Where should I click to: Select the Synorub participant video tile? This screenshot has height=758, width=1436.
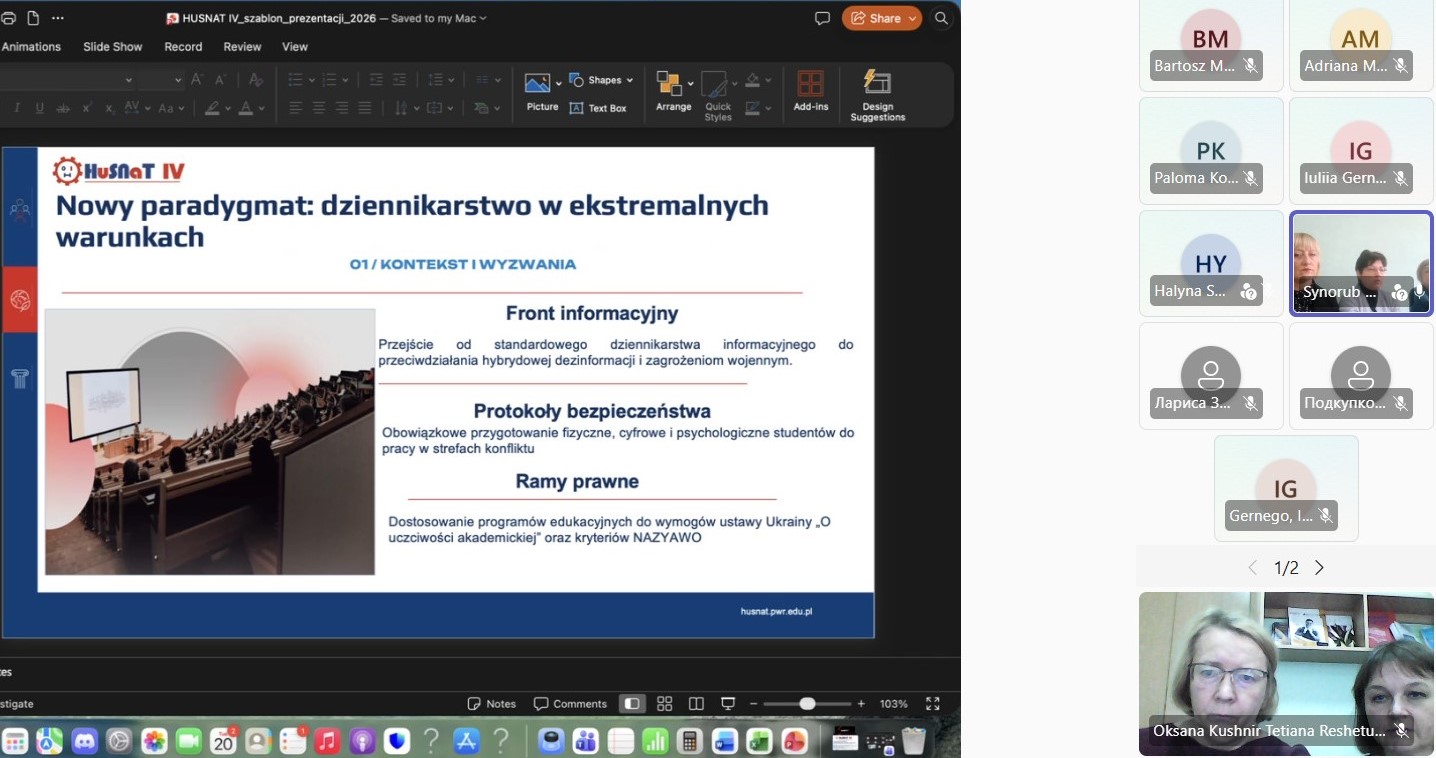click(1361, 263)
